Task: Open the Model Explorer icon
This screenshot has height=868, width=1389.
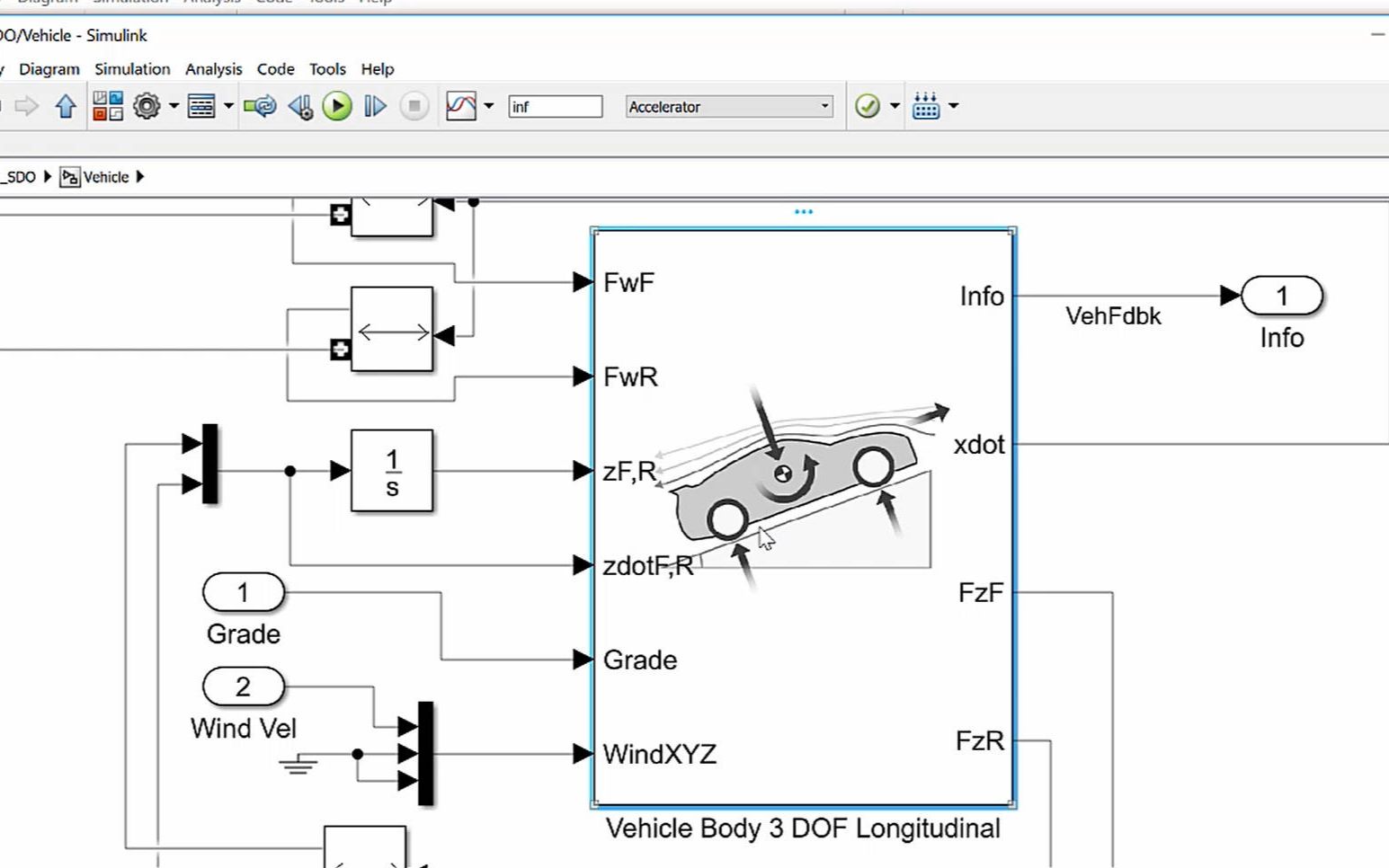Action: click(201, 106)
